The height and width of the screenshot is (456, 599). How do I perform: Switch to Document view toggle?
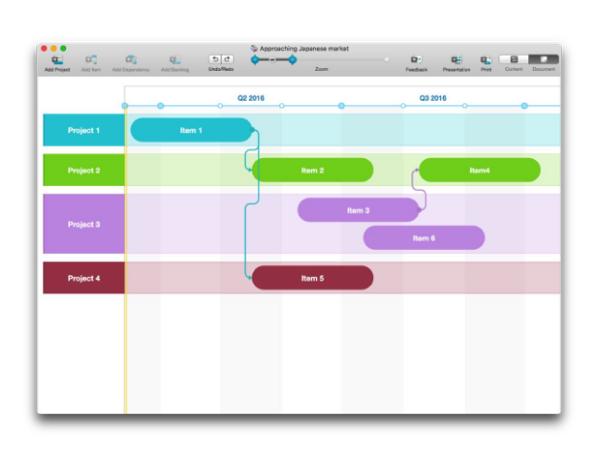pos(544,59)
